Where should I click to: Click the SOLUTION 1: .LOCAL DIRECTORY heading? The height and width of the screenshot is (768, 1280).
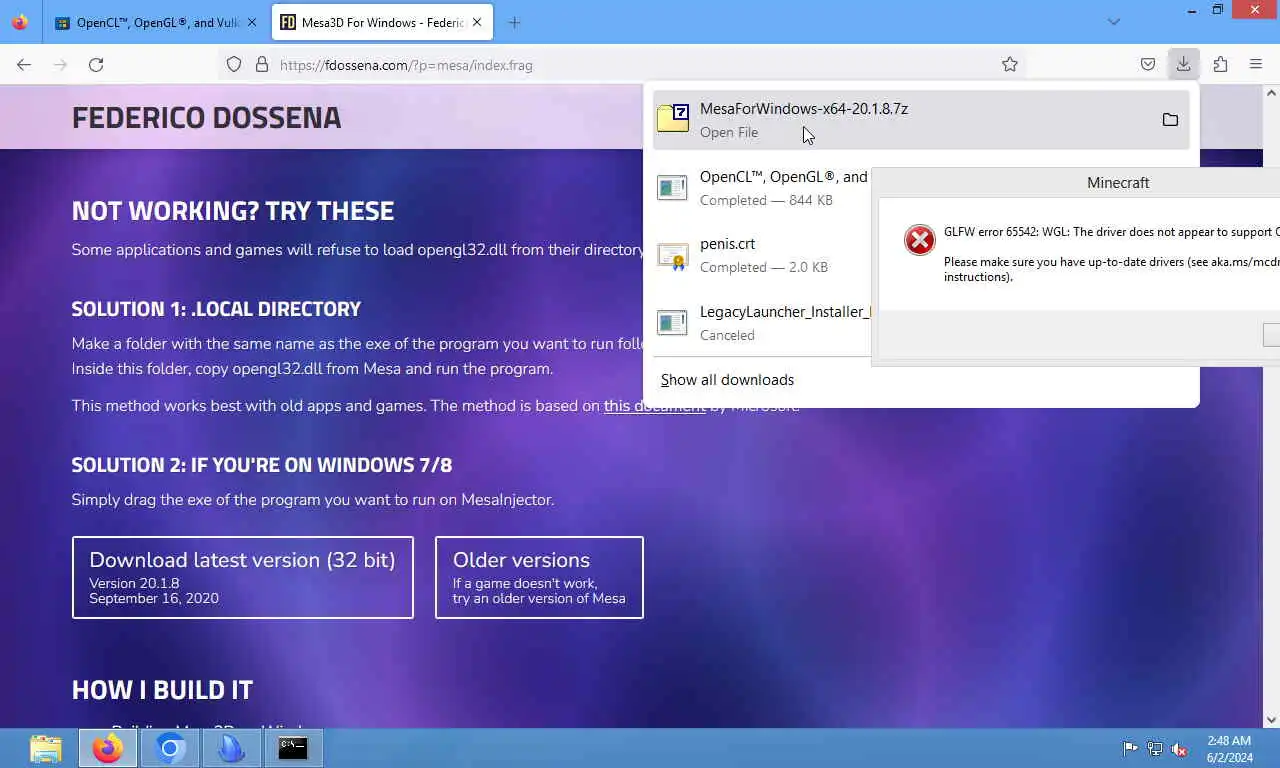pyautogui.click(x=216, y=309)
